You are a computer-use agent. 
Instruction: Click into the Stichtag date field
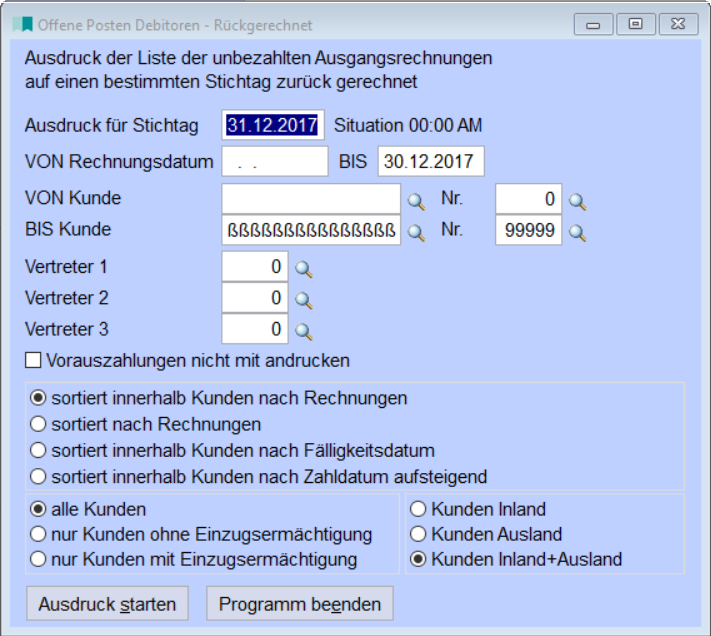[x=272, y=125]
